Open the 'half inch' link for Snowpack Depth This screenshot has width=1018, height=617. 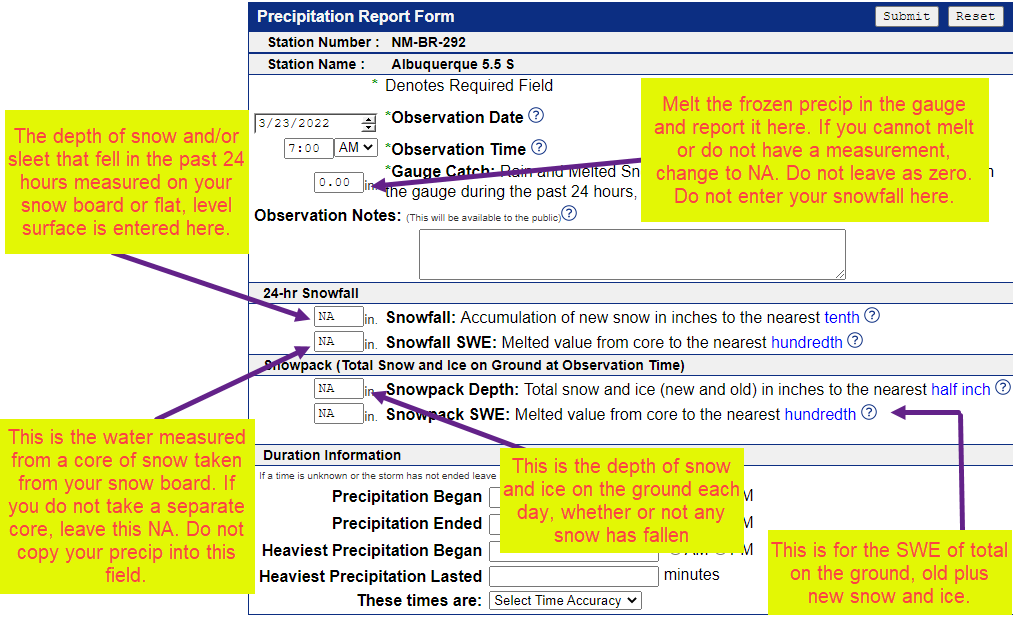960,389
